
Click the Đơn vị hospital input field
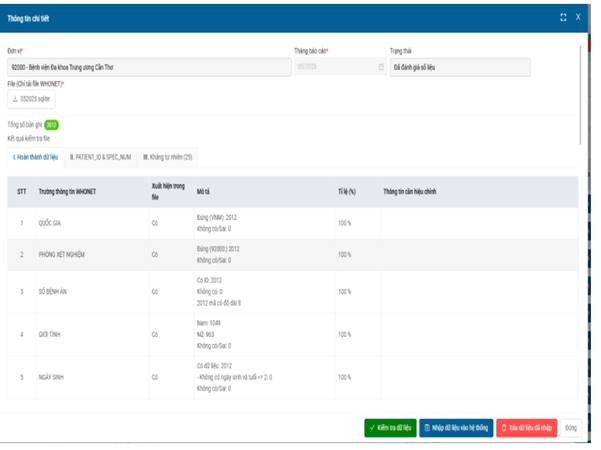pos(143,68)
